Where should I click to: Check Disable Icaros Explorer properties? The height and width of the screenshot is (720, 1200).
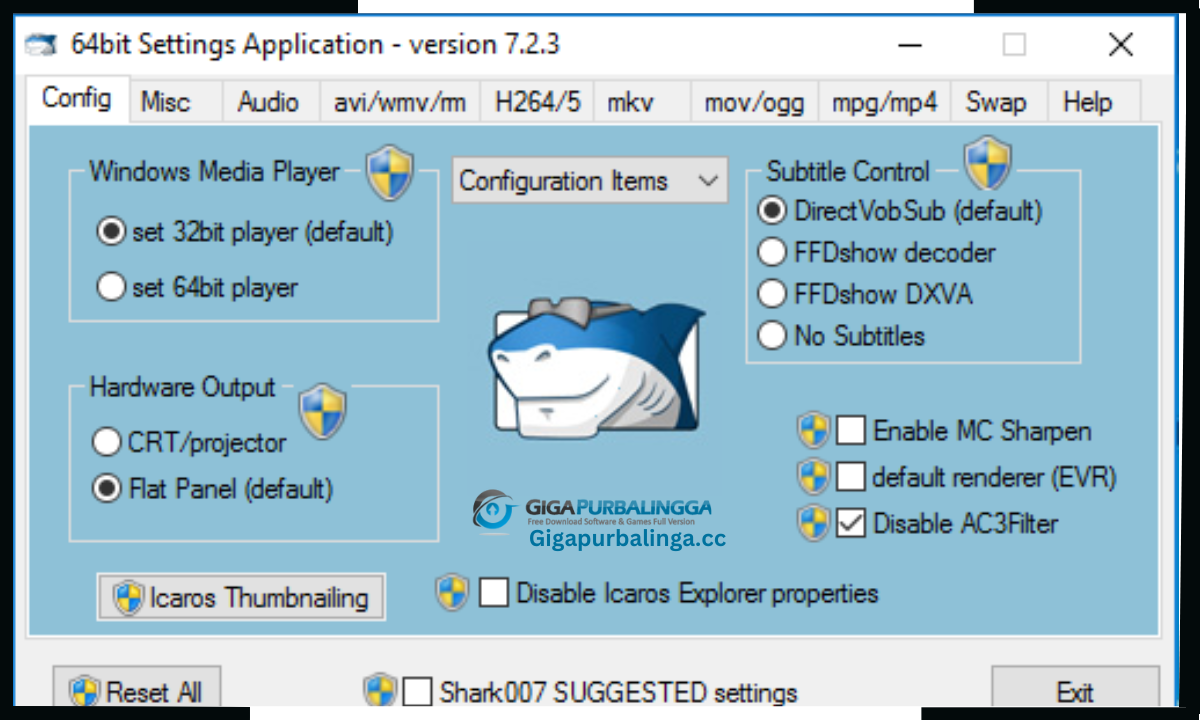coord(494,592)
